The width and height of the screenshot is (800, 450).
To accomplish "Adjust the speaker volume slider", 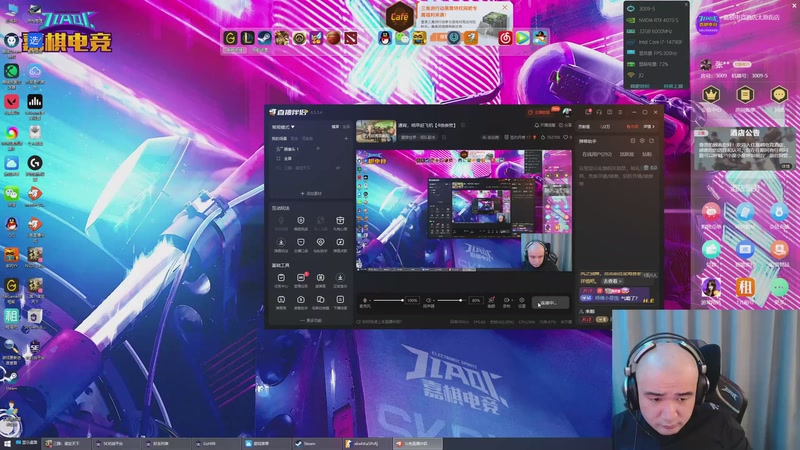I will pos(452,301).
